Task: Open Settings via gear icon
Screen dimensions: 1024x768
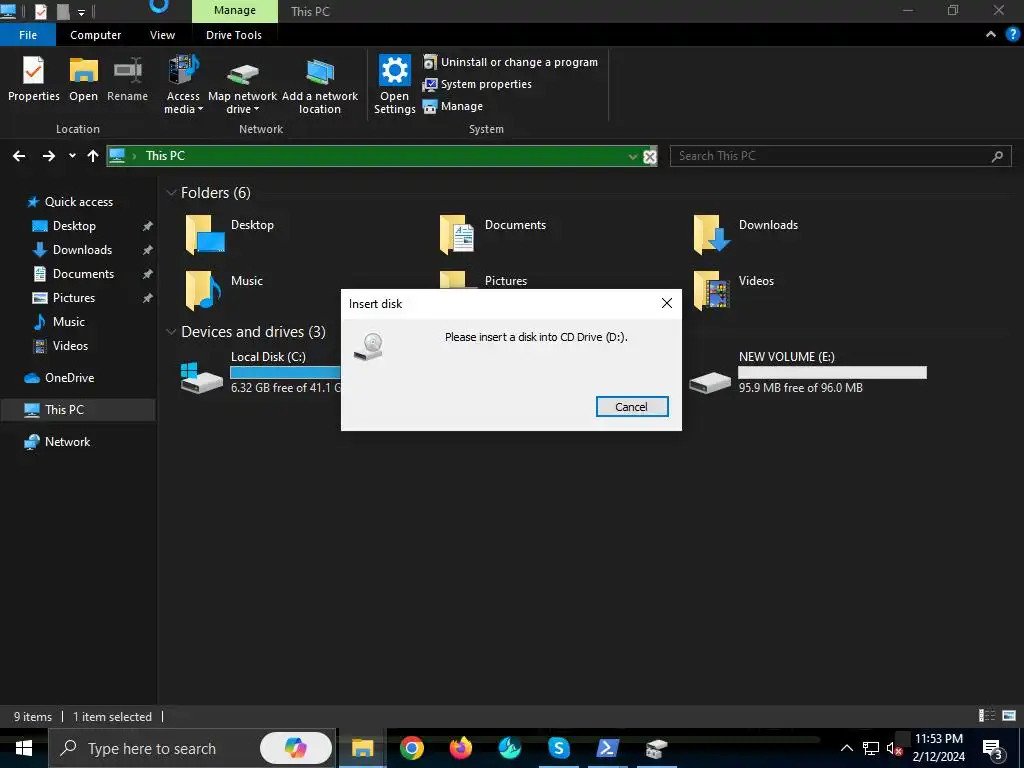Action: (x=394, y=85)
